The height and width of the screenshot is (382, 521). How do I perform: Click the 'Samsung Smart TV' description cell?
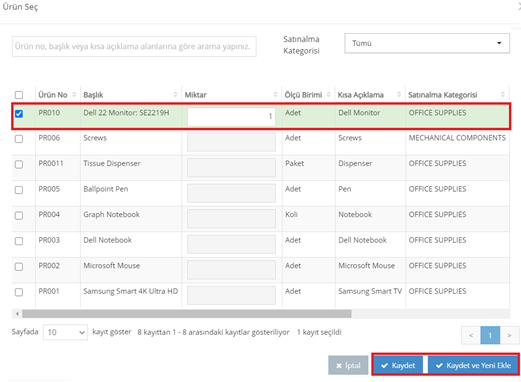pos(370,291)
